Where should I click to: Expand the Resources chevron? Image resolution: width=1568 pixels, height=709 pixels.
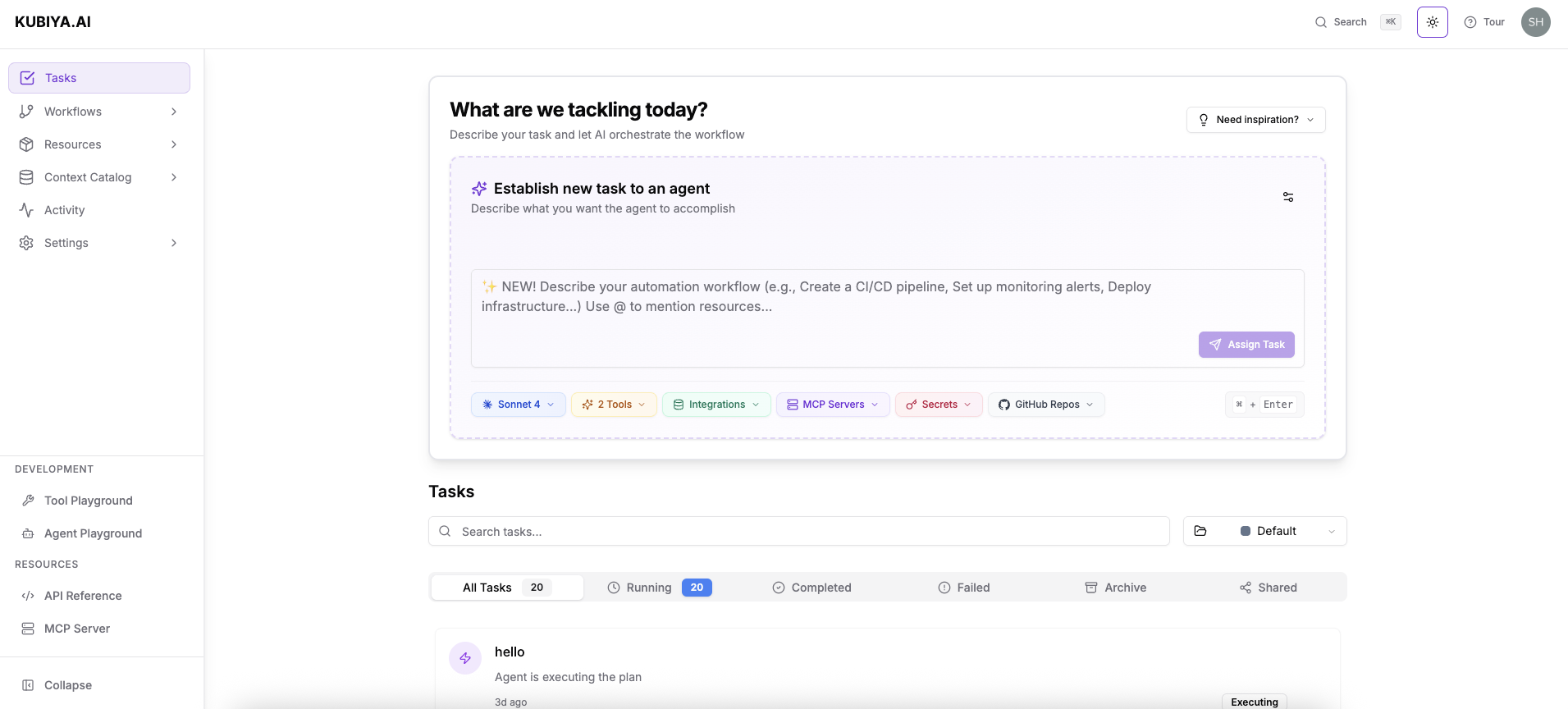(174, 144)
